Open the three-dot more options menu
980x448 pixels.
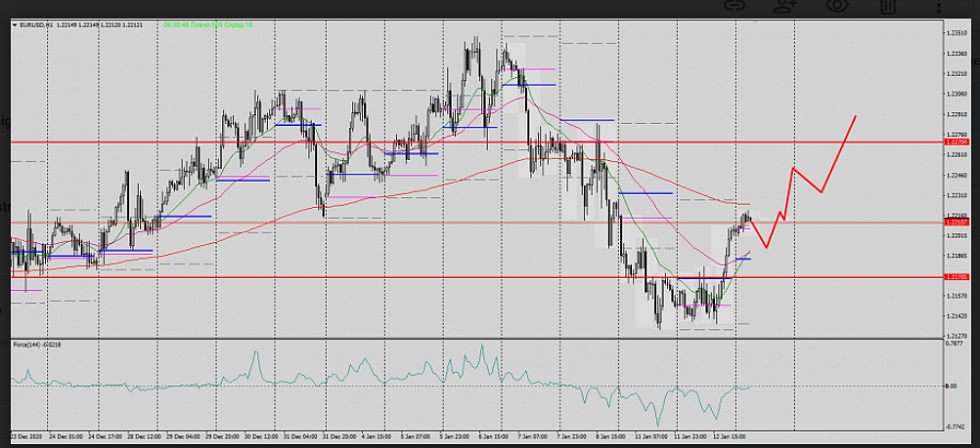coord(938,5)
